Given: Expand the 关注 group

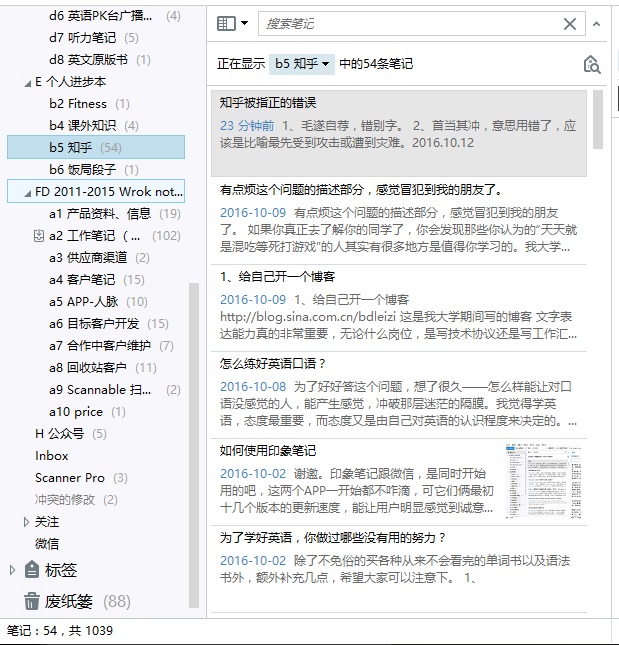Looking at the screenshot, I should click(x=26, y=522).
